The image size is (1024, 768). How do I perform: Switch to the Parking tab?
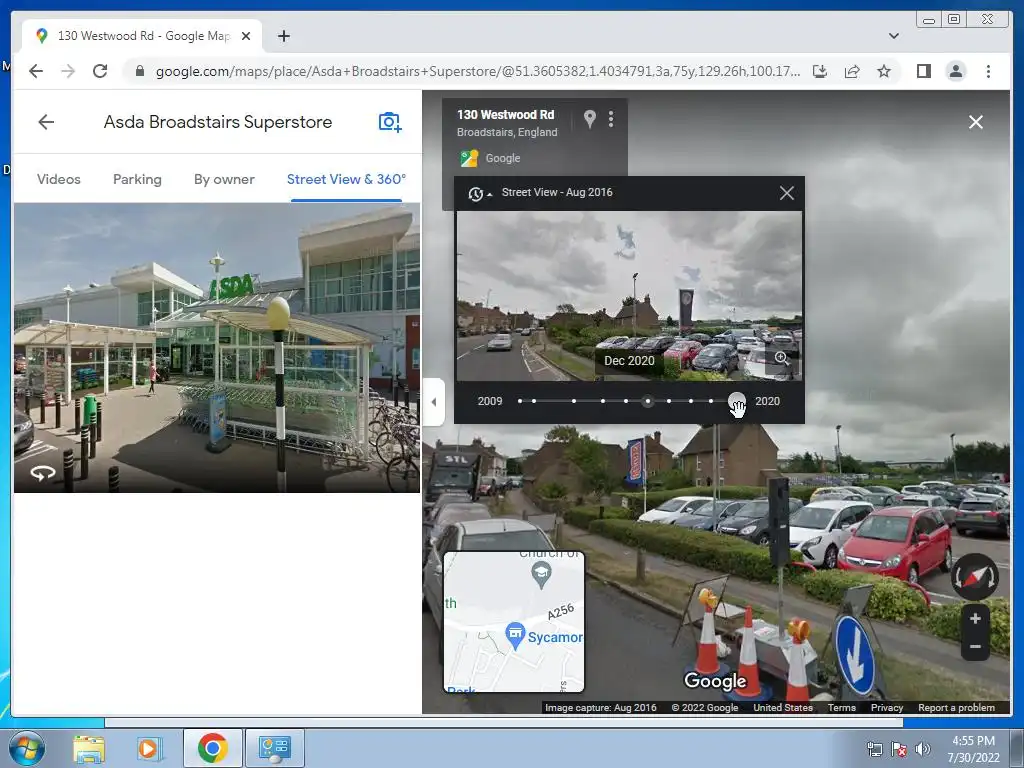coord(137,179)
